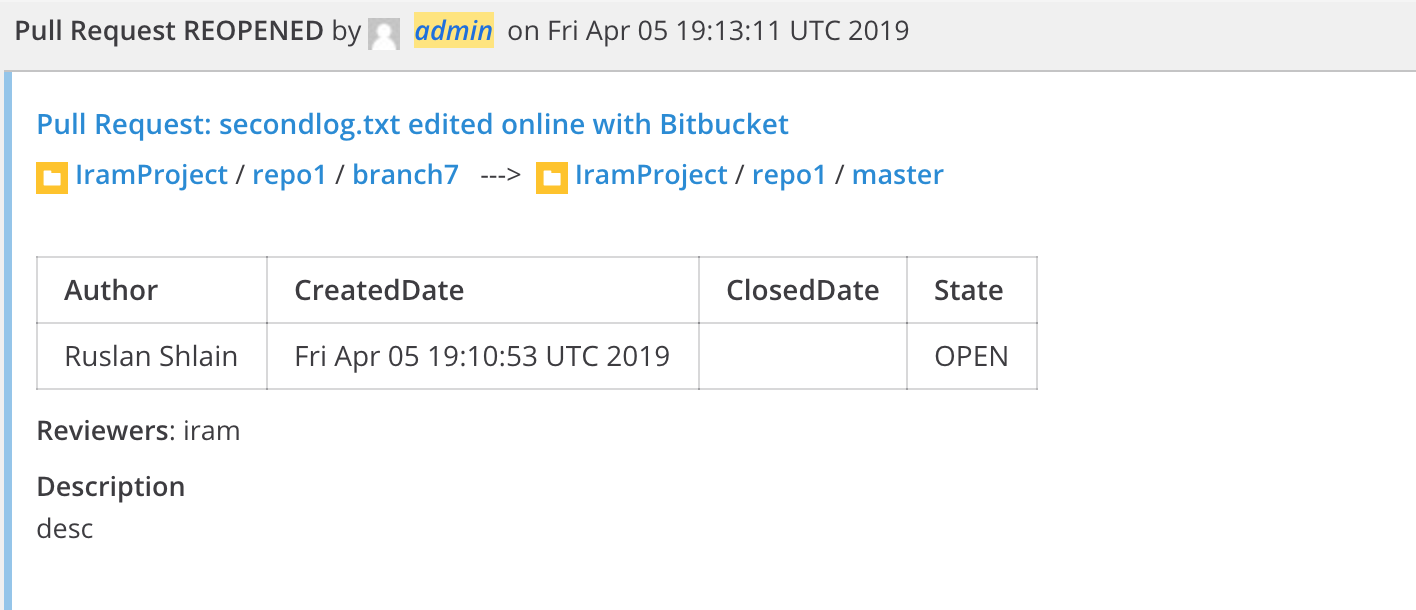1416x610 pixels.
Task: Click the CreatedDate column header
Action: 483,290
